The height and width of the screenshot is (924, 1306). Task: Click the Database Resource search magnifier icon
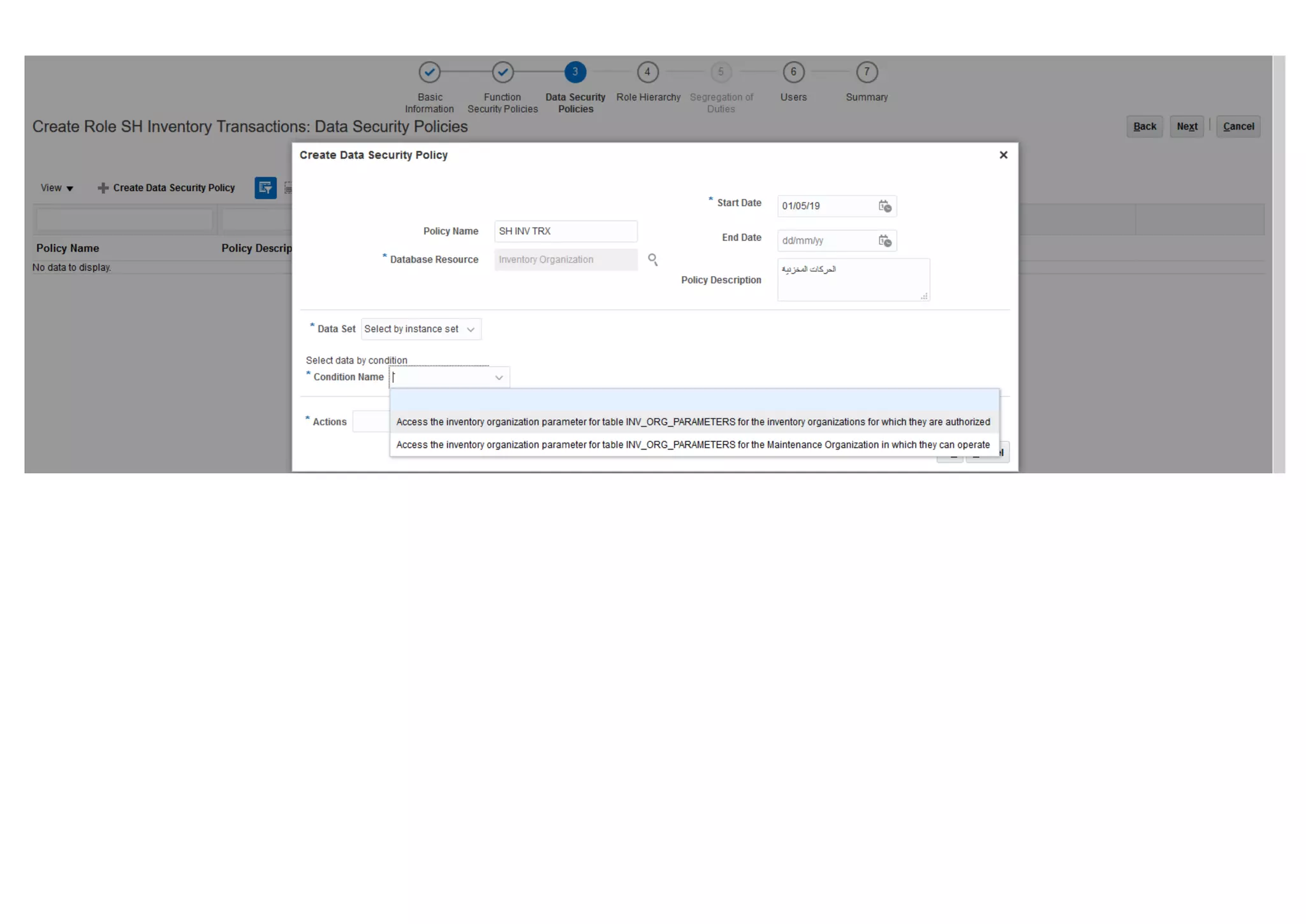pyautogui.click(x=652, y=260)
